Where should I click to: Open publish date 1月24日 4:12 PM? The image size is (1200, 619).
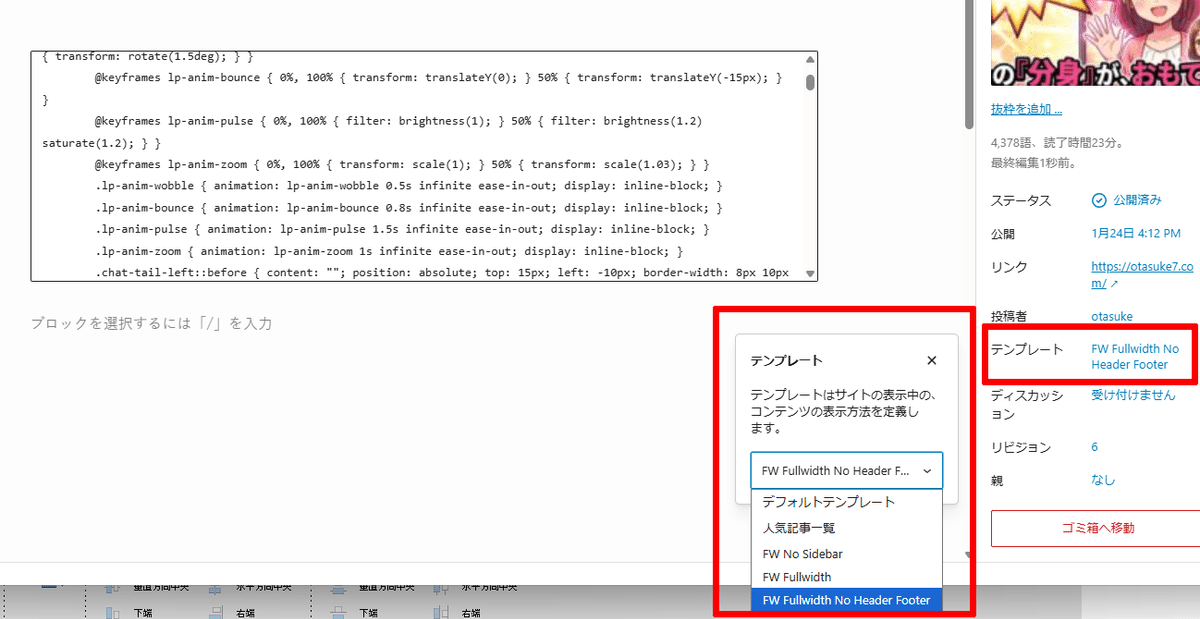1136,234
